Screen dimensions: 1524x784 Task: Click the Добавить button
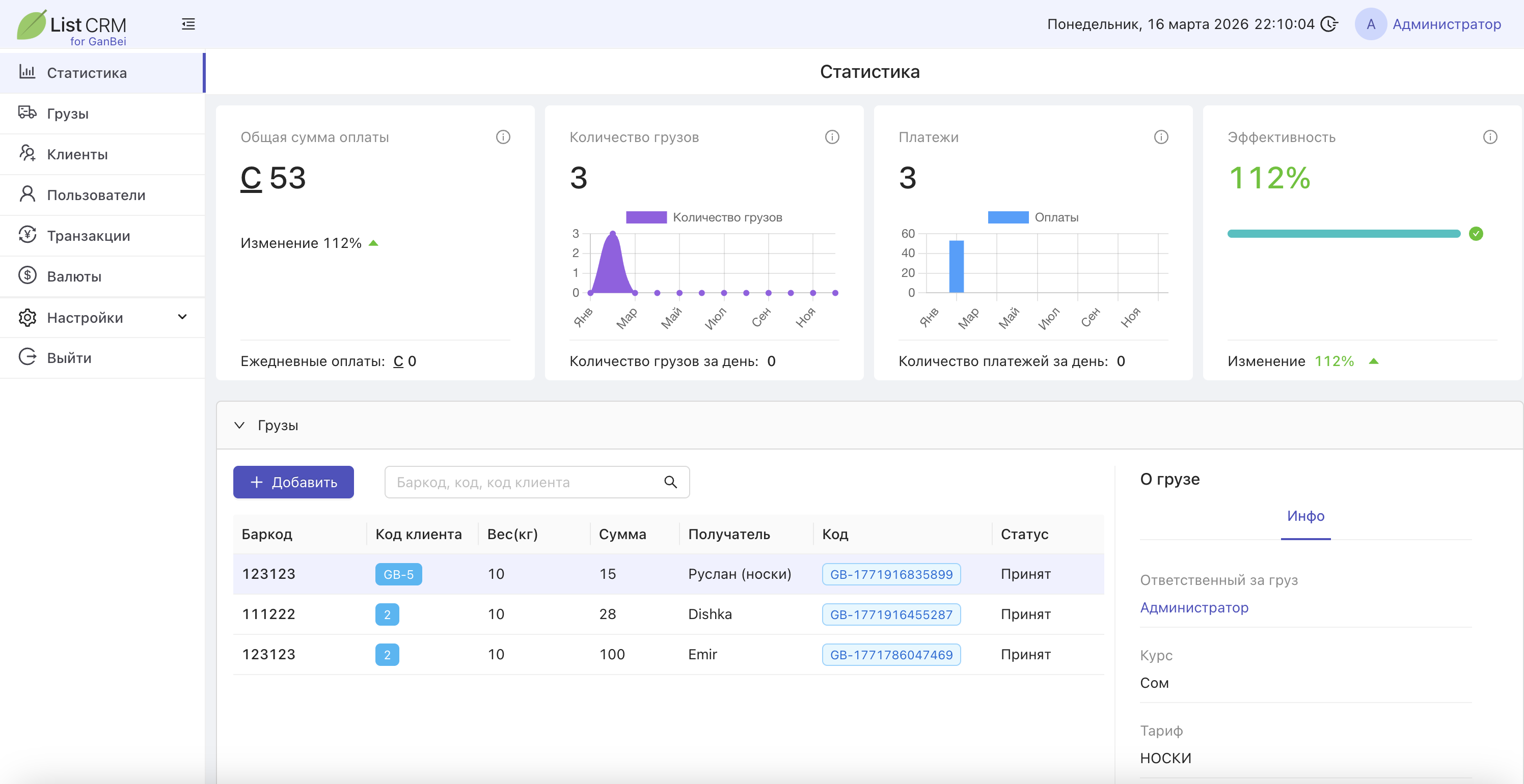(x=293, y=482)
